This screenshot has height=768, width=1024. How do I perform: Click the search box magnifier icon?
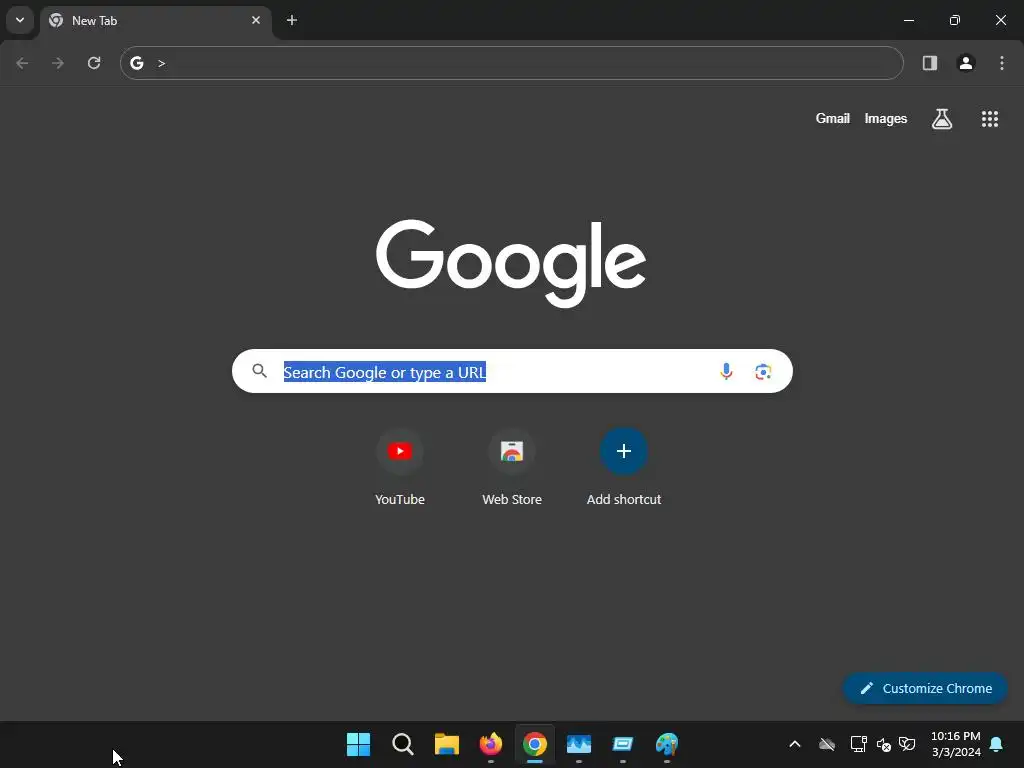(x=259, y=371)
